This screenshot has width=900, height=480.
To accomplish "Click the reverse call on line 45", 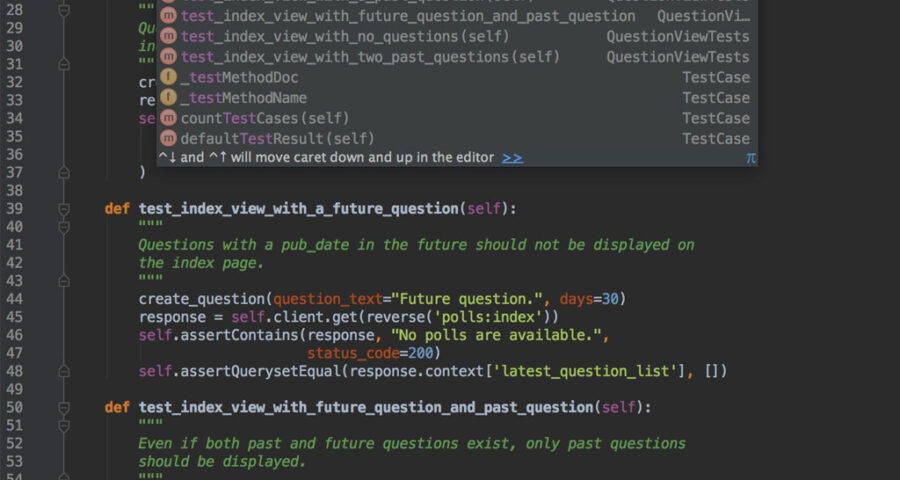I will (395, 317).
